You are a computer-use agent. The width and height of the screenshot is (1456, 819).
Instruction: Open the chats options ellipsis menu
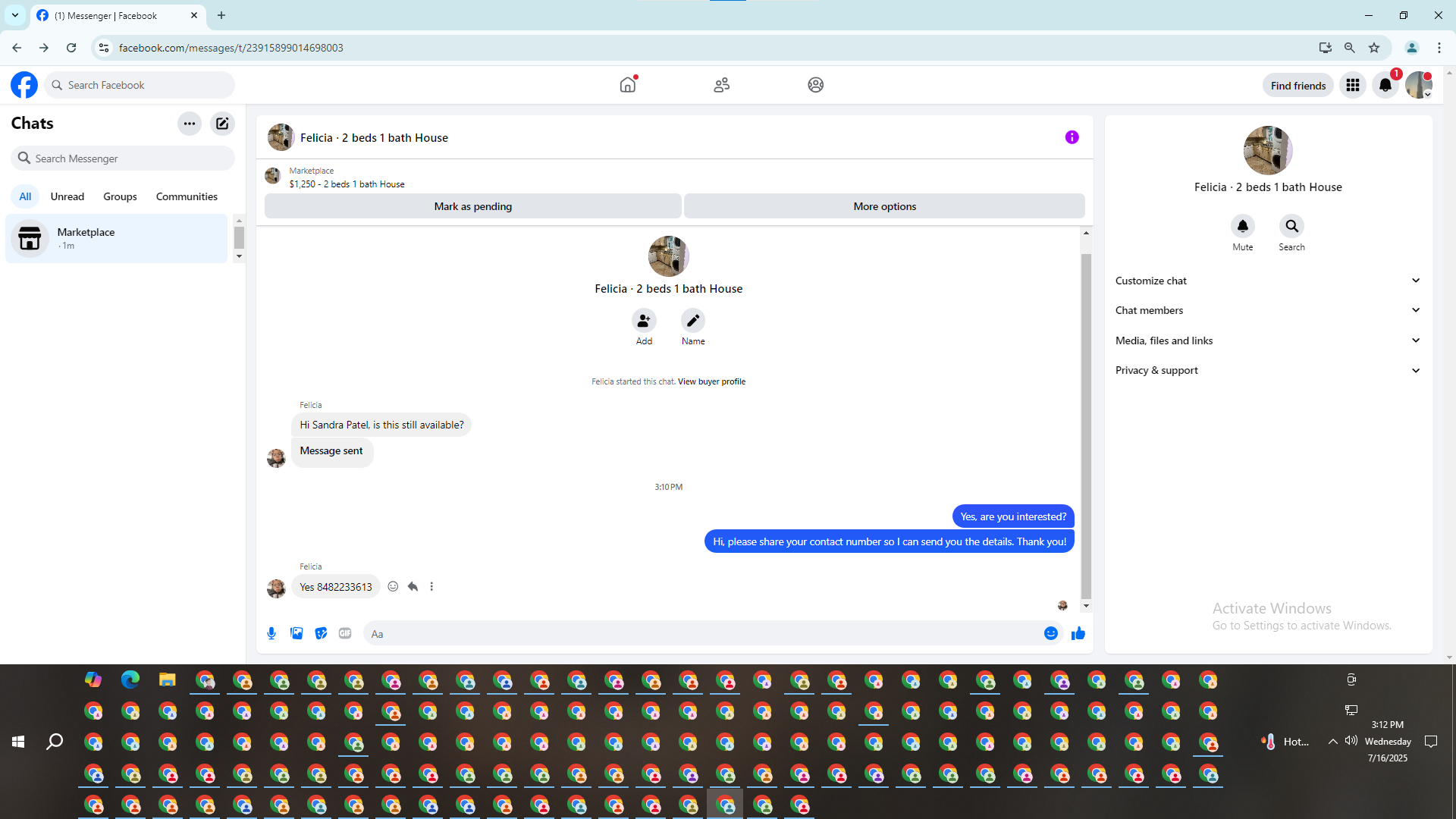click(190, 124)
